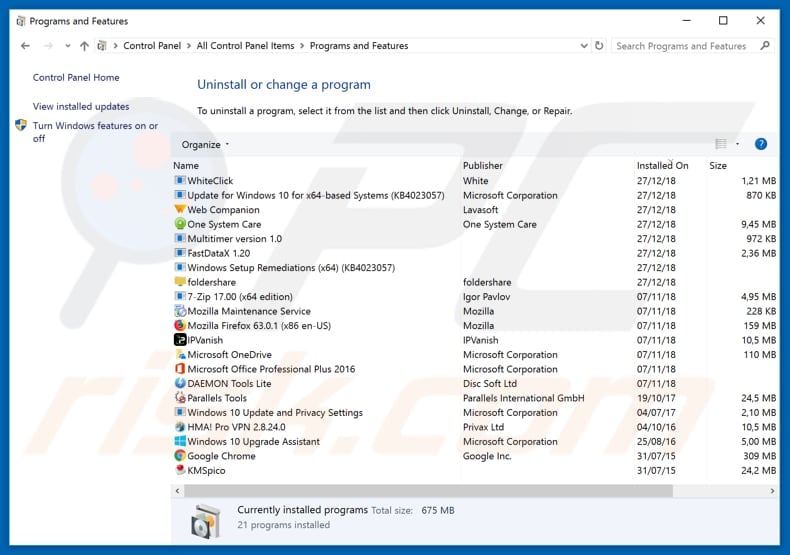
Task: Click the scrollbar right arrow
Action: pyautogui.click(x=772, y=491)
